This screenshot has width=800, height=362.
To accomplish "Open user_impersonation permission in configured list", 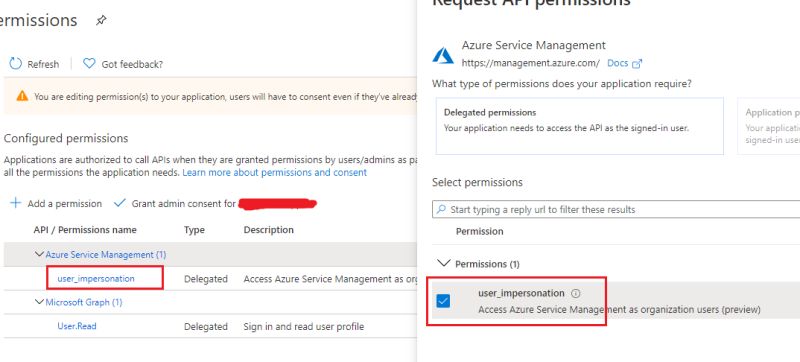I will click(x=96, y=278).
